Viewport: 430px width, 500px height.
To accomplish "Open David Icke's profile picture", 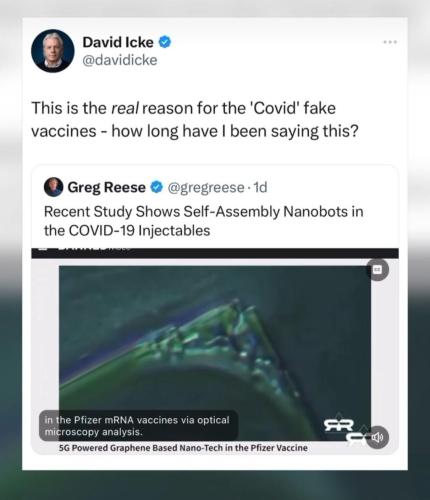I will pos(53,51).
